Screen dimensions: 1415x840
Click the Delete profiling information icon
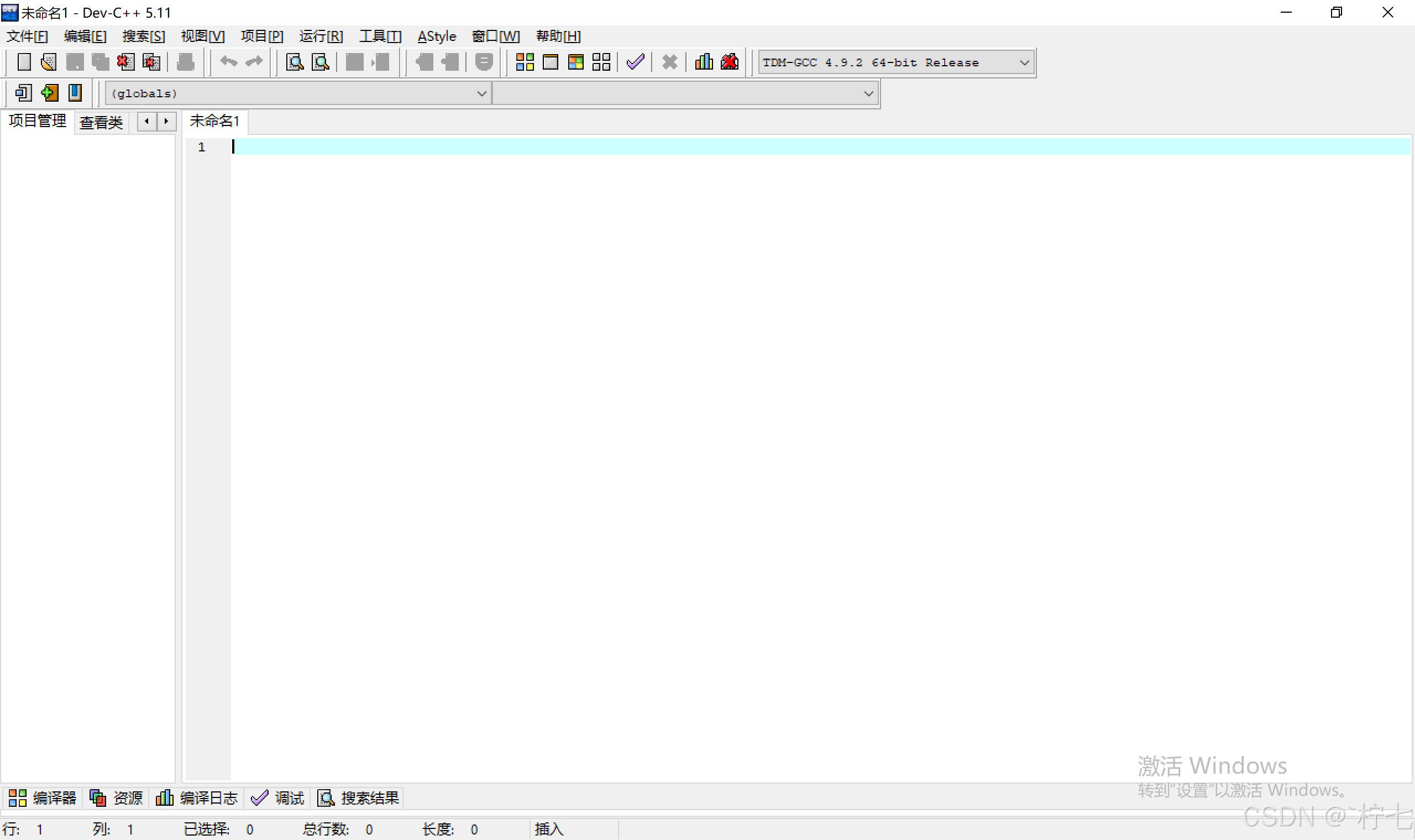click(x=730, y=62)
